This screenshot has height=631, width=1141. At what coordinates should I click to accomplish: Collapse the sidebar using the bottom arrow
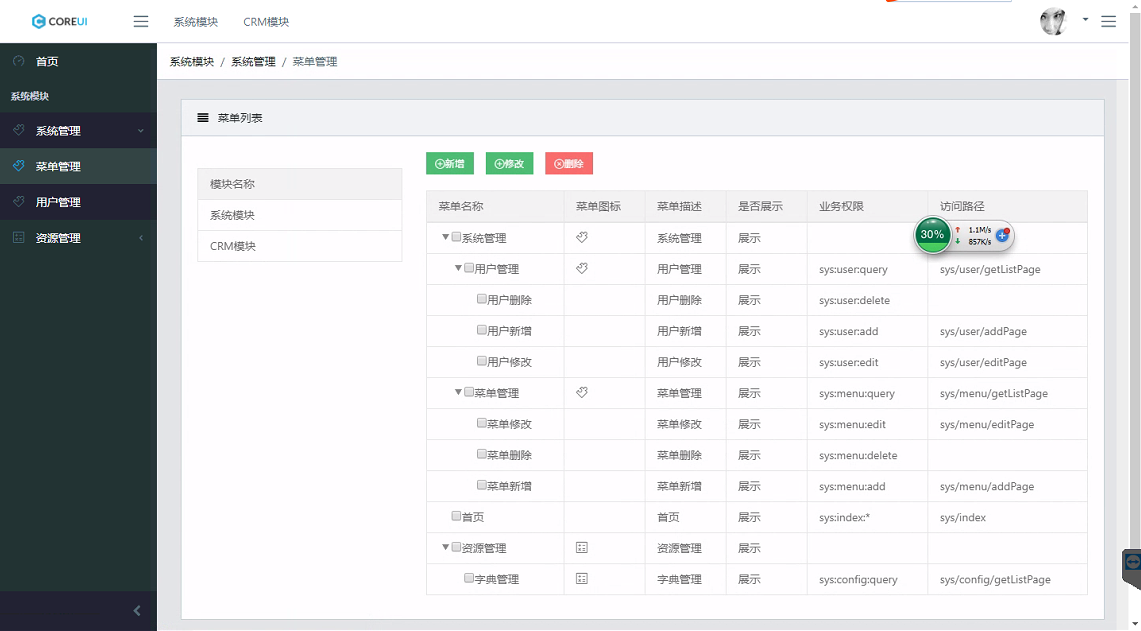coord(137,611)
